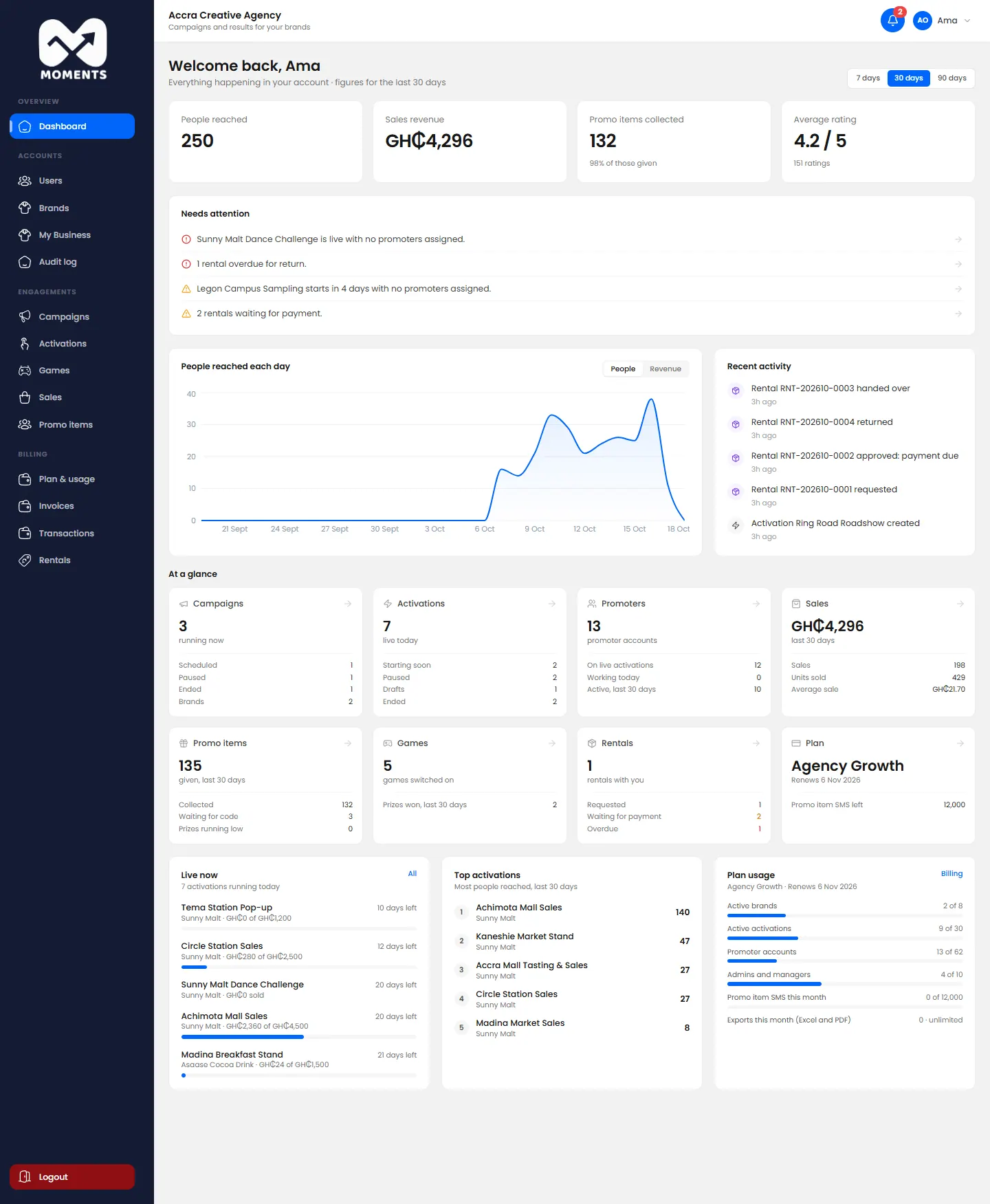Click the Moments logo

click(73, 50)
